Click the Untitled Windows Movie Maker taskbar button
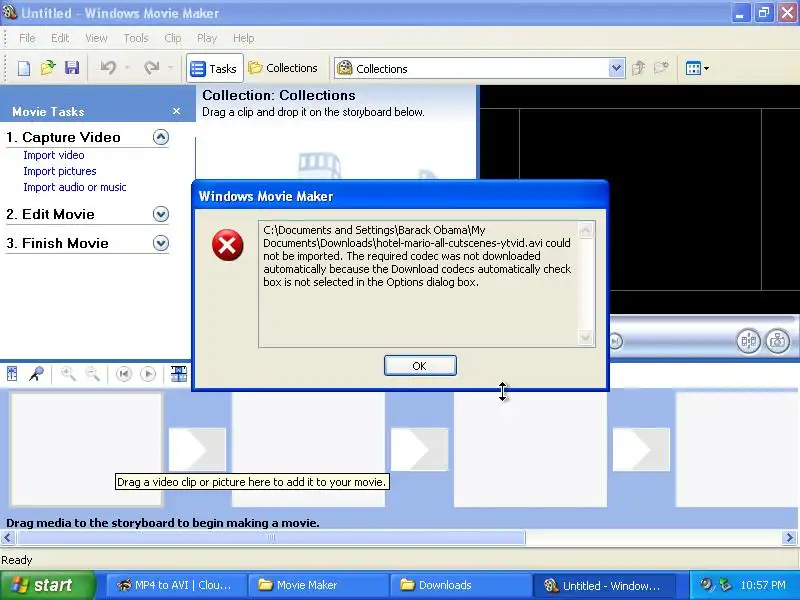The height and width of the screenshot is (600, 800). coord(605,585)
